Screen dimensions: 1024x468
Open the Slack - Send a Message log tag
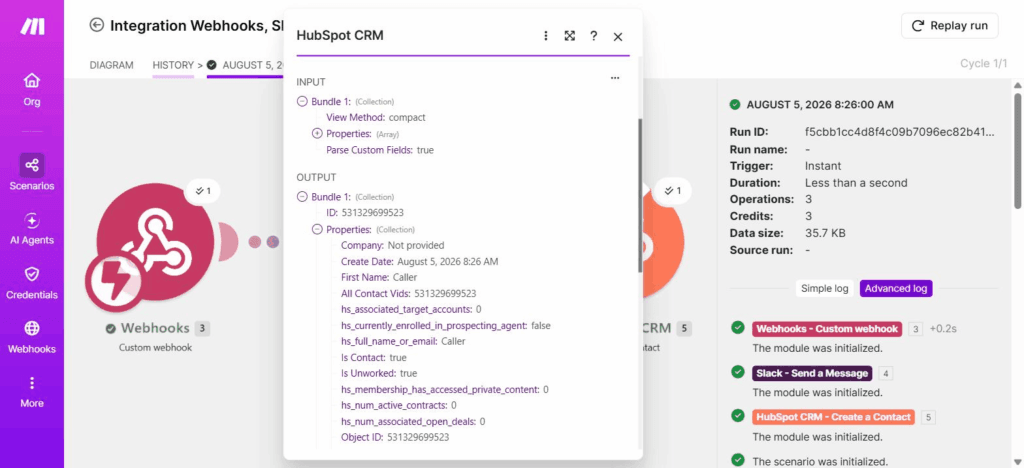pyautogui.click(x=812, y=373)
